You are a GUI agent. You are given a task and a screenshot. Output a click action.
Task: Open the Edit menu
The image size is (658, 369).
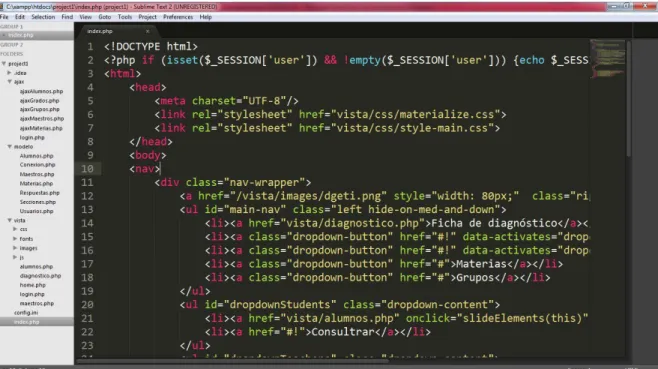(20, 17)
